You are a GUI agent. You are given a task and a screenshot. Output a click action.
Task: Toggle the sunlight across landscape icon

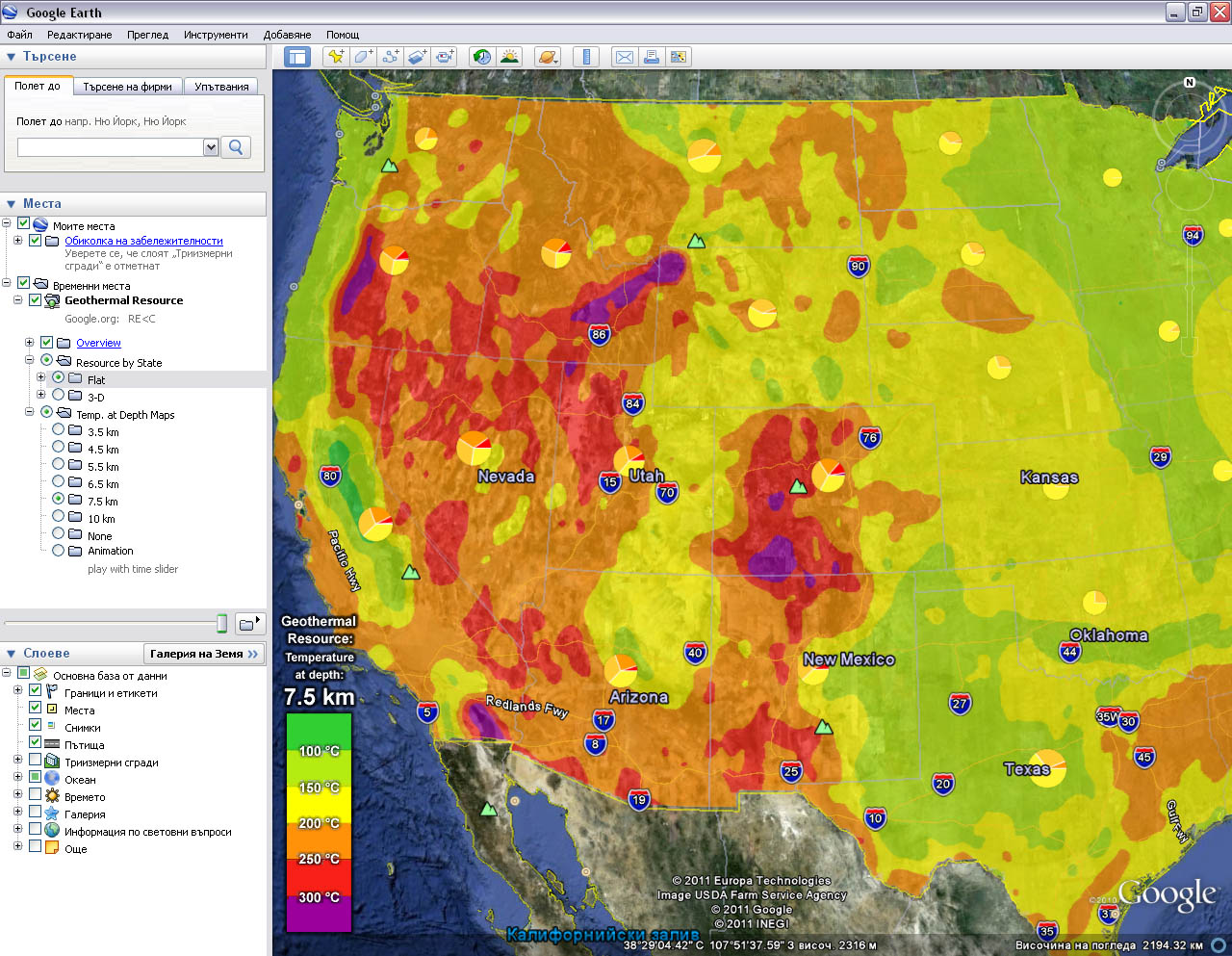[x=509, y=57]
